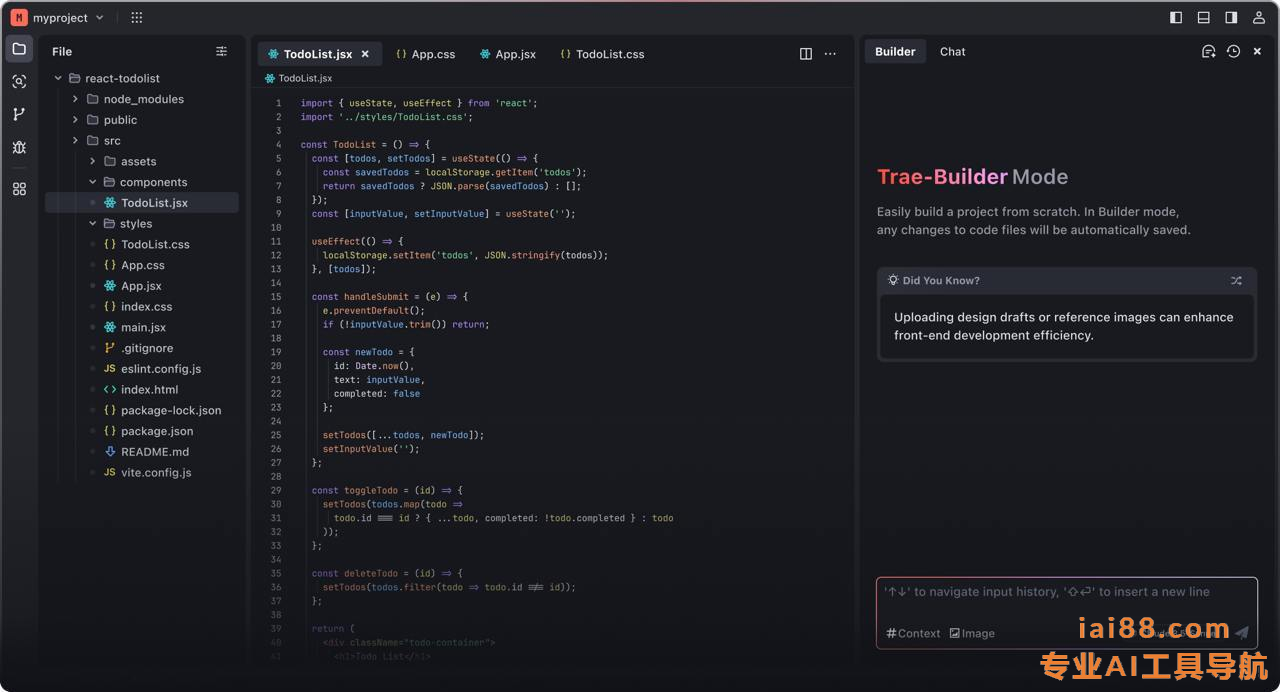Open the Search sidebar icon
The width and height of the screenshot is (1280, 692).
click(x=19, y=82)
